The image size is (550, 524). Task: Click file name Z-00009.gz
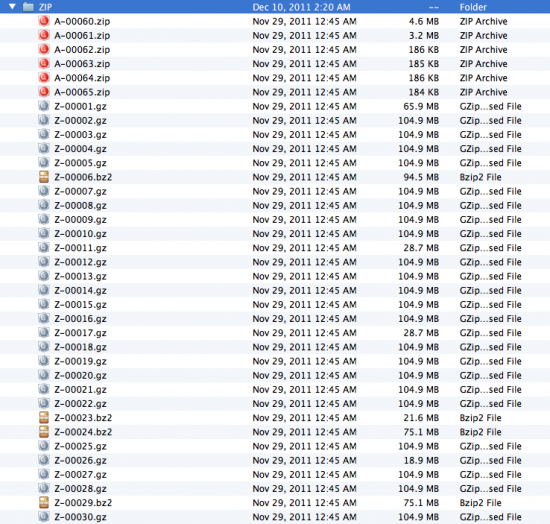(80, 220)
